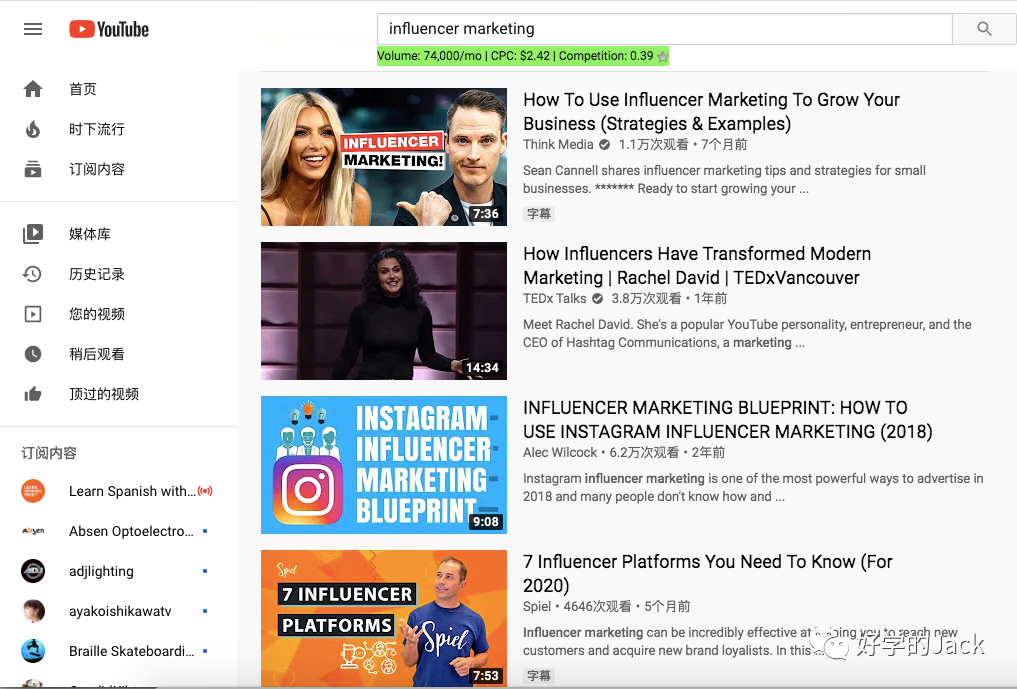Open the hamburger guide menu
1017x689 pixels.
(33, 29)
